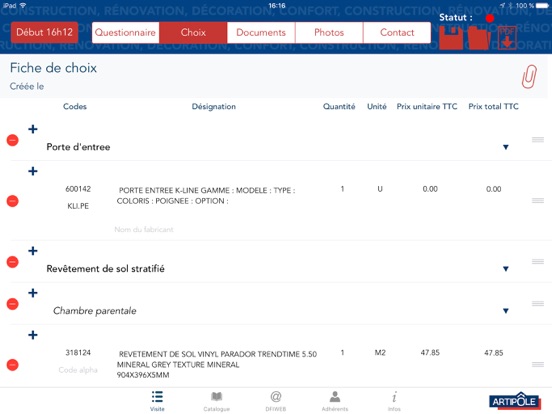Click the Prix total TTC header
Viewport: 552px width, 414px height.
pos(493,106)
